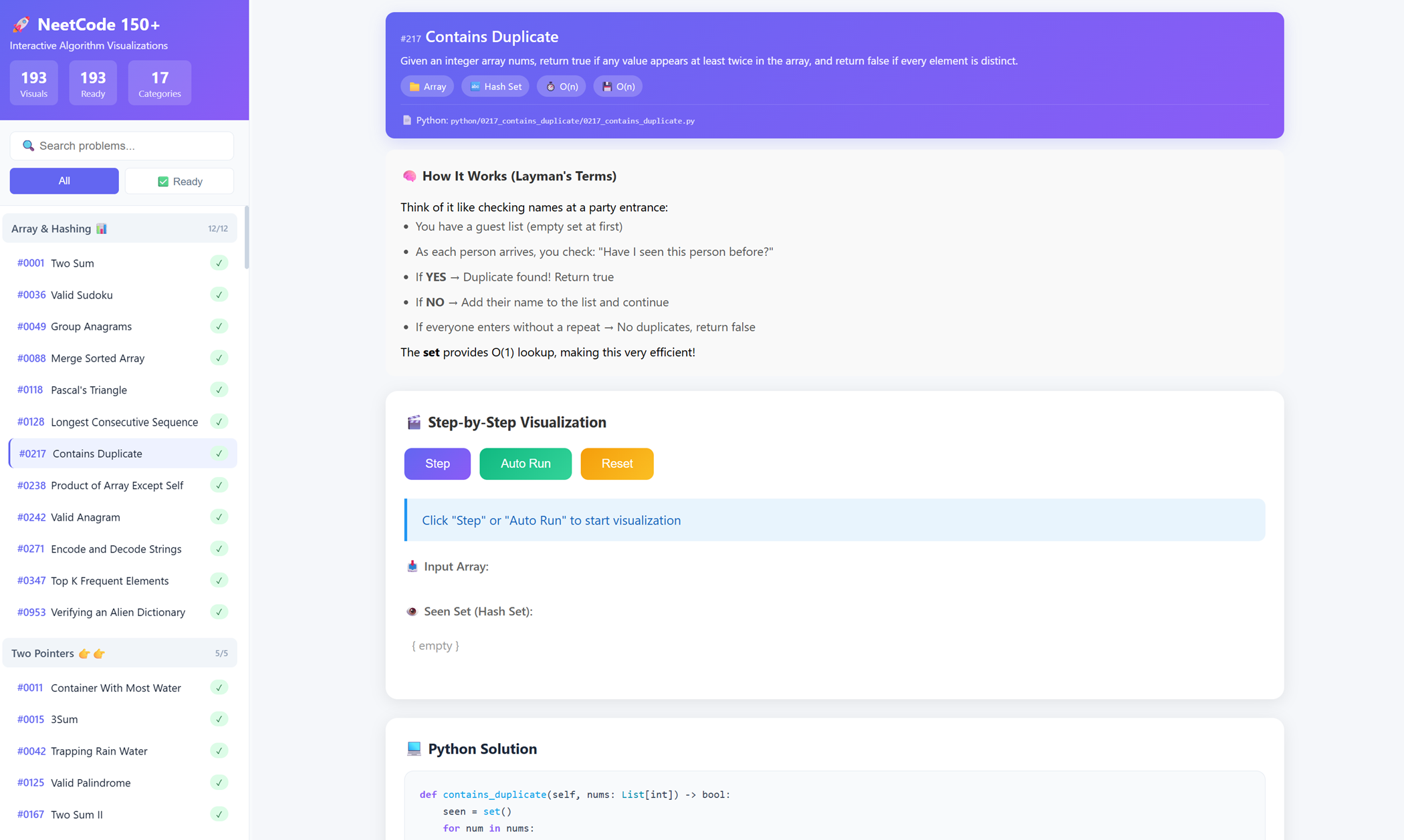The width and height of the screenshot is (1404, 840).
Task: Click the checkmark beside Two Sum
Action: point(219,263)
